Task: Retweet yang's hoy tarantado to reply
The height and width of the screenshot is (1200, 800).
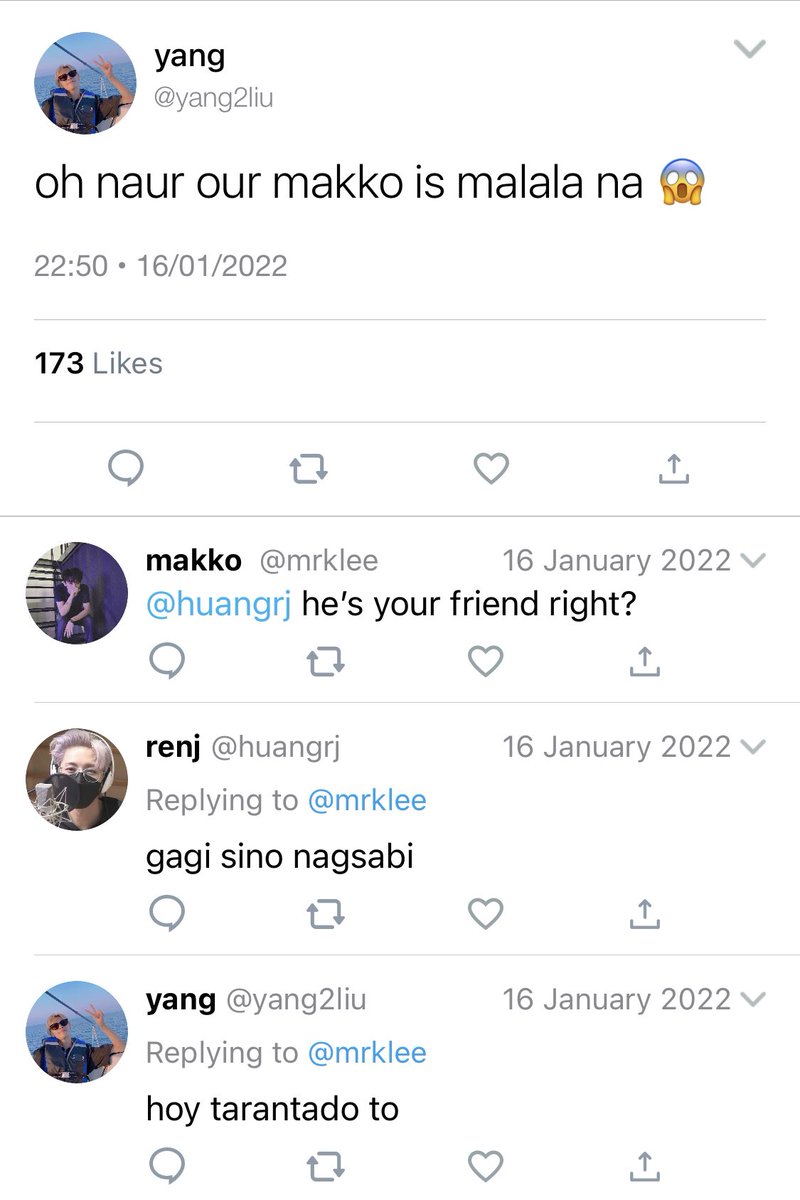Action: 325,1164
